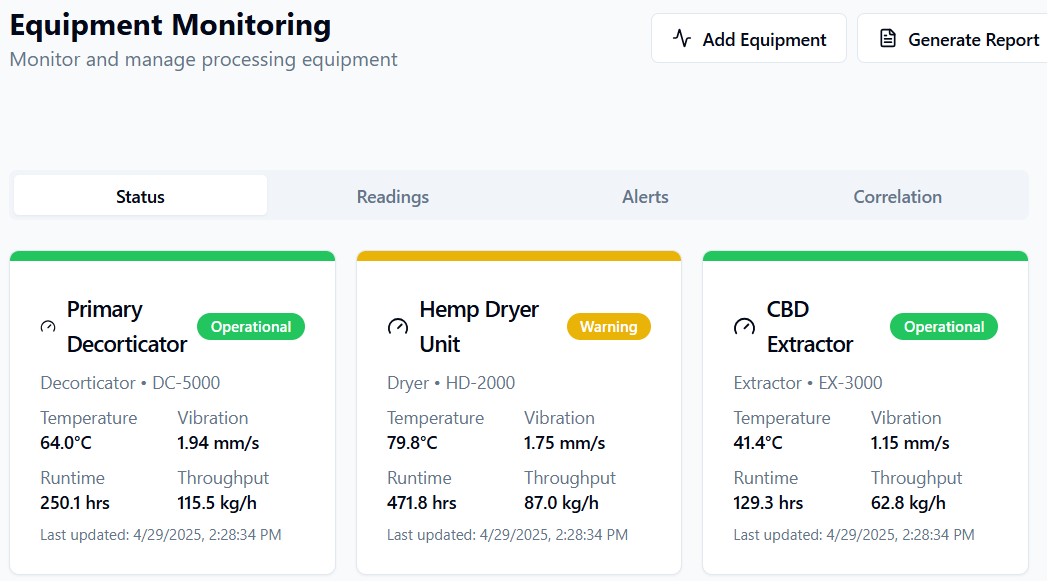
Task: Click the gauge icon beside Primary Decorticator
Action: pos(48,327)
